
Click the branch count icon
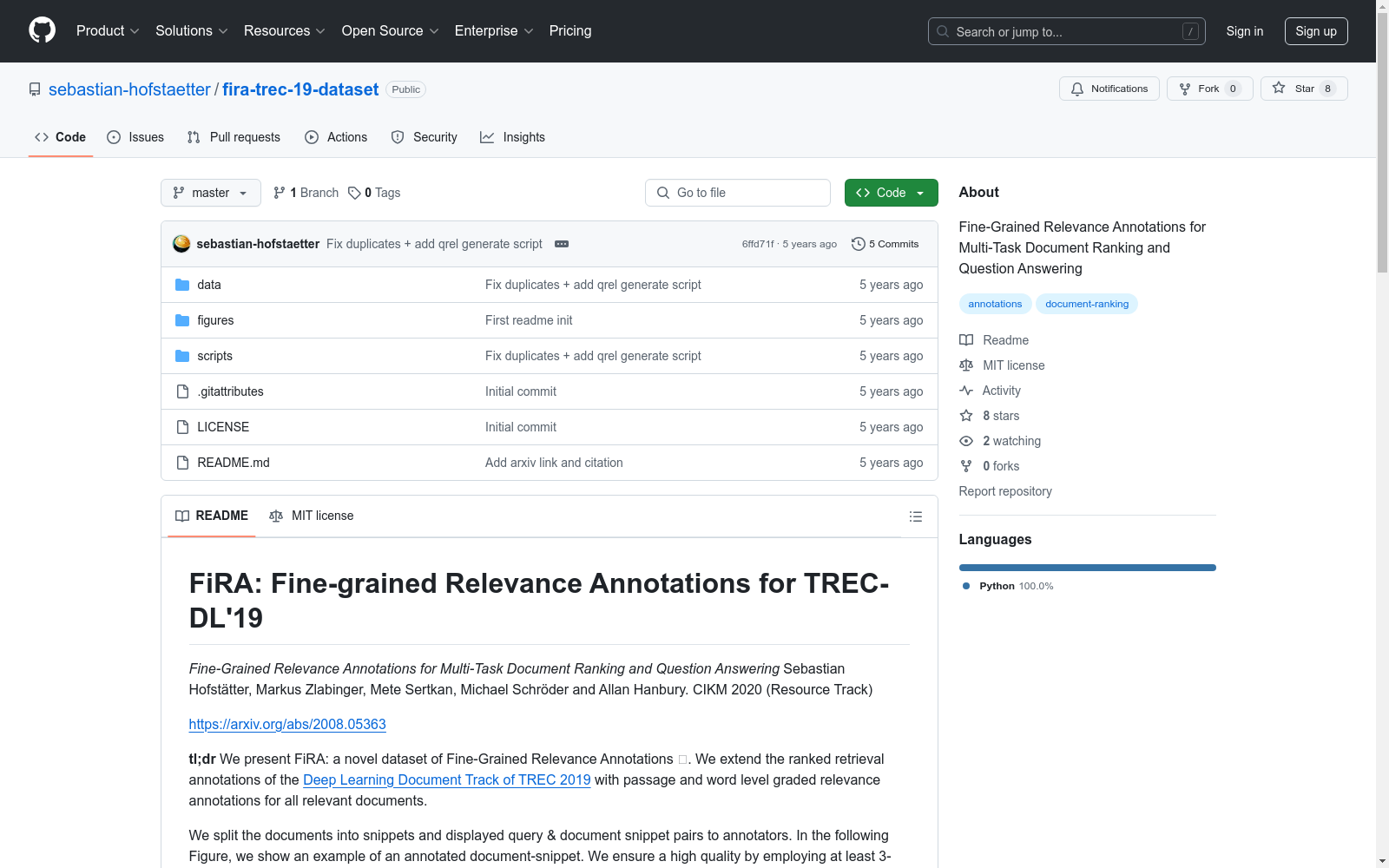pyautogui.click(x=280, y=193)
